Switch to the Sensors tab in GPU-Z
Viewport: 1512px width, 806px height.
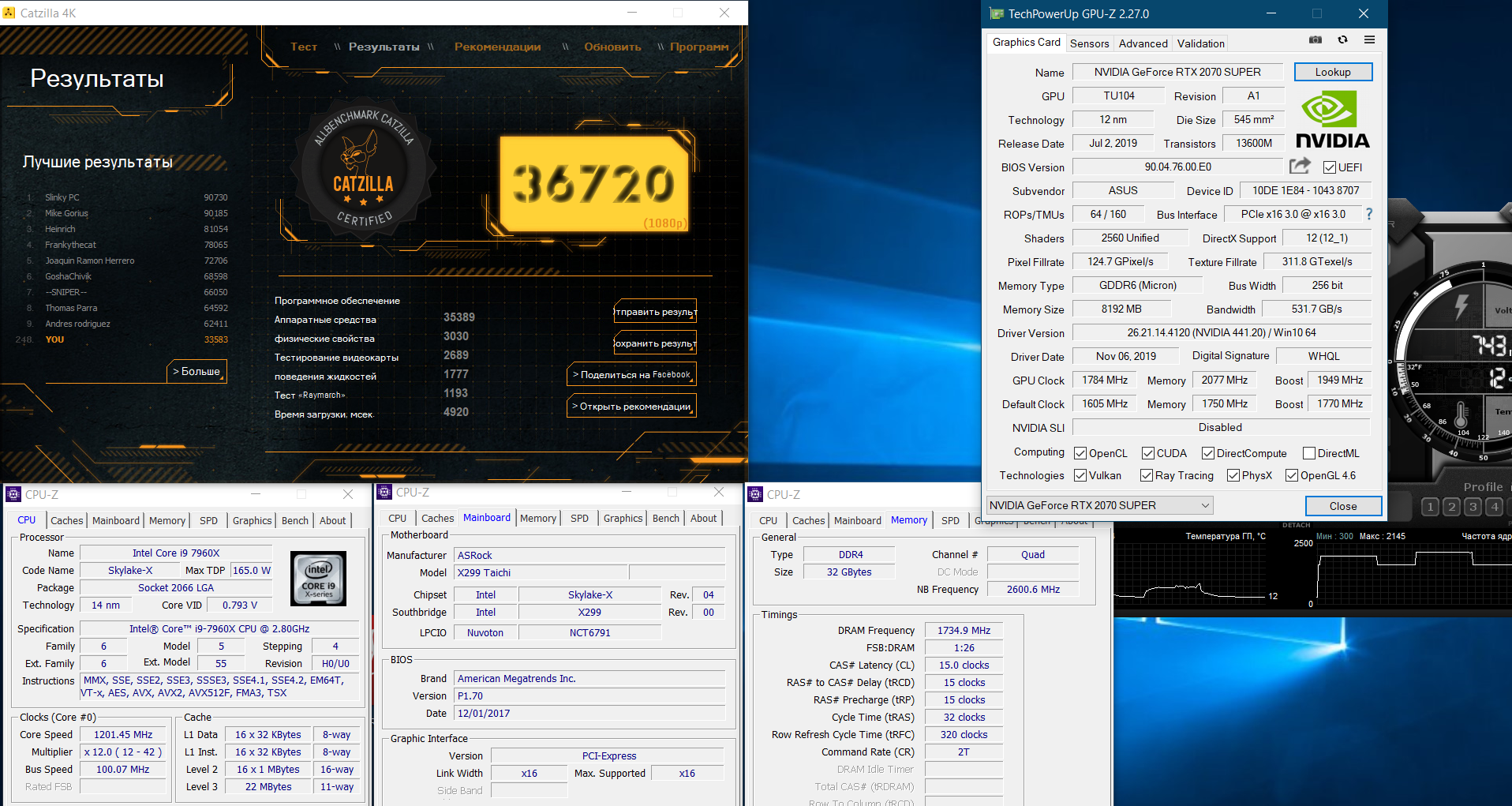click(x=1089, y=43)
